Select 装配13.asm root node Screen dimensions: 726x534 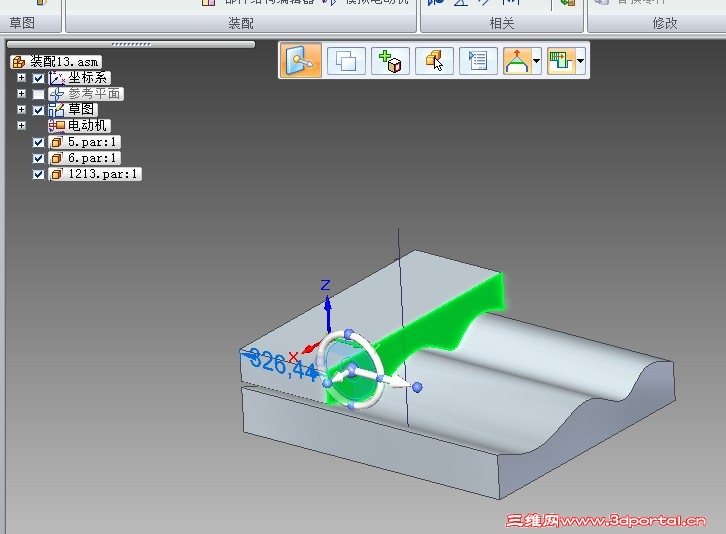pos(56,62)
